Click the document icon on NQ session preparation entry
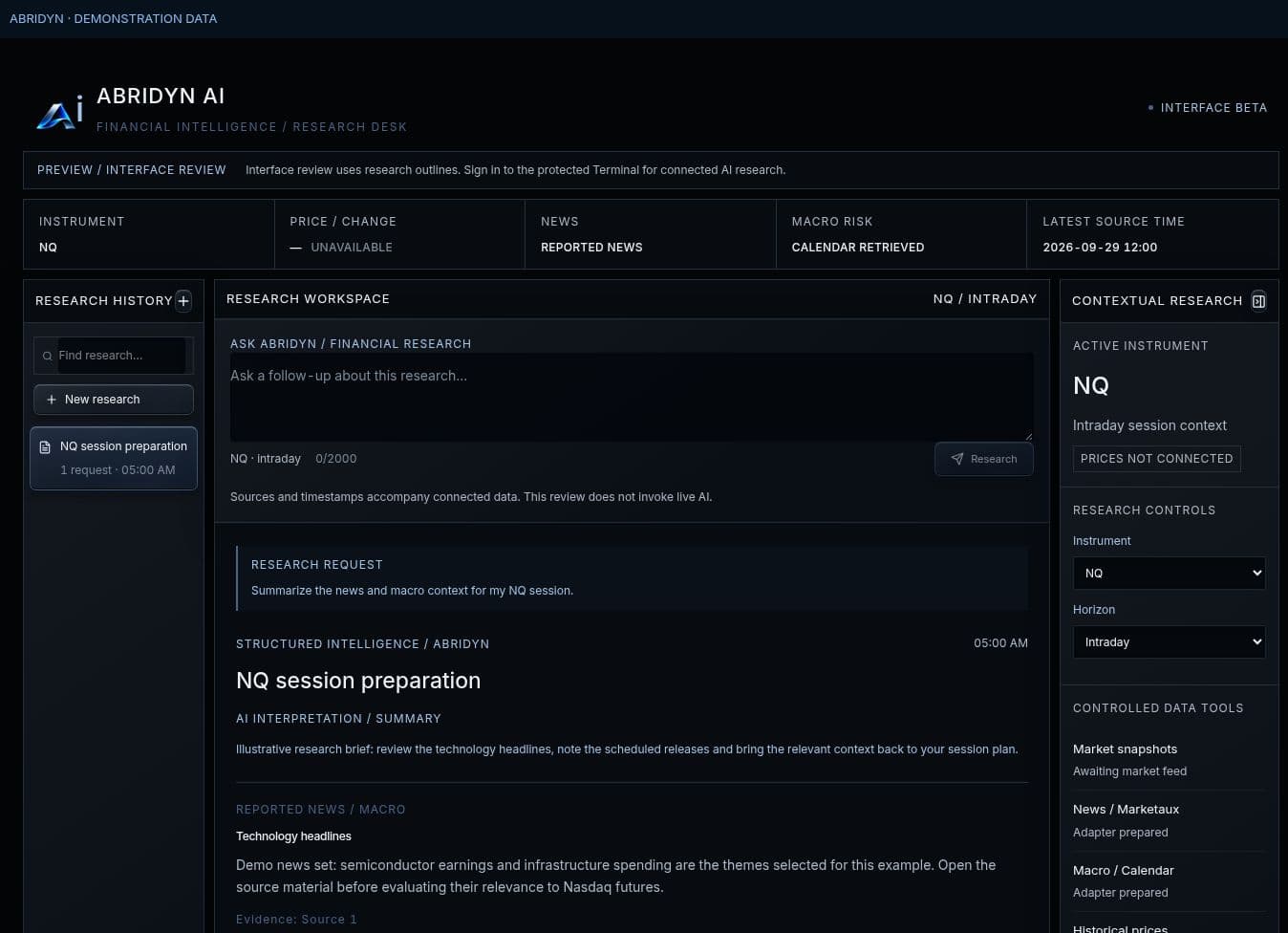 click(45, 447)
